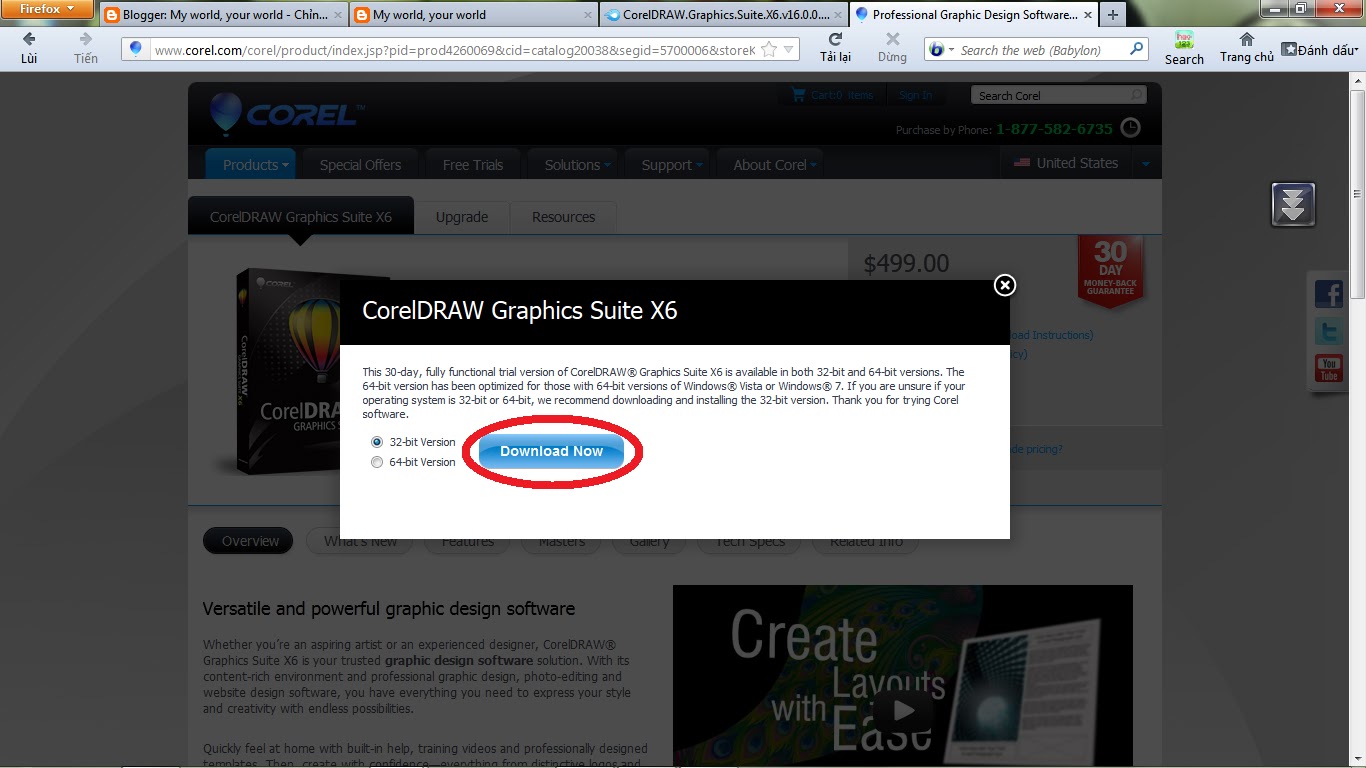Screen dimensions: 1366x768
Task: Click the Overview section button
Action: (249, 541)
